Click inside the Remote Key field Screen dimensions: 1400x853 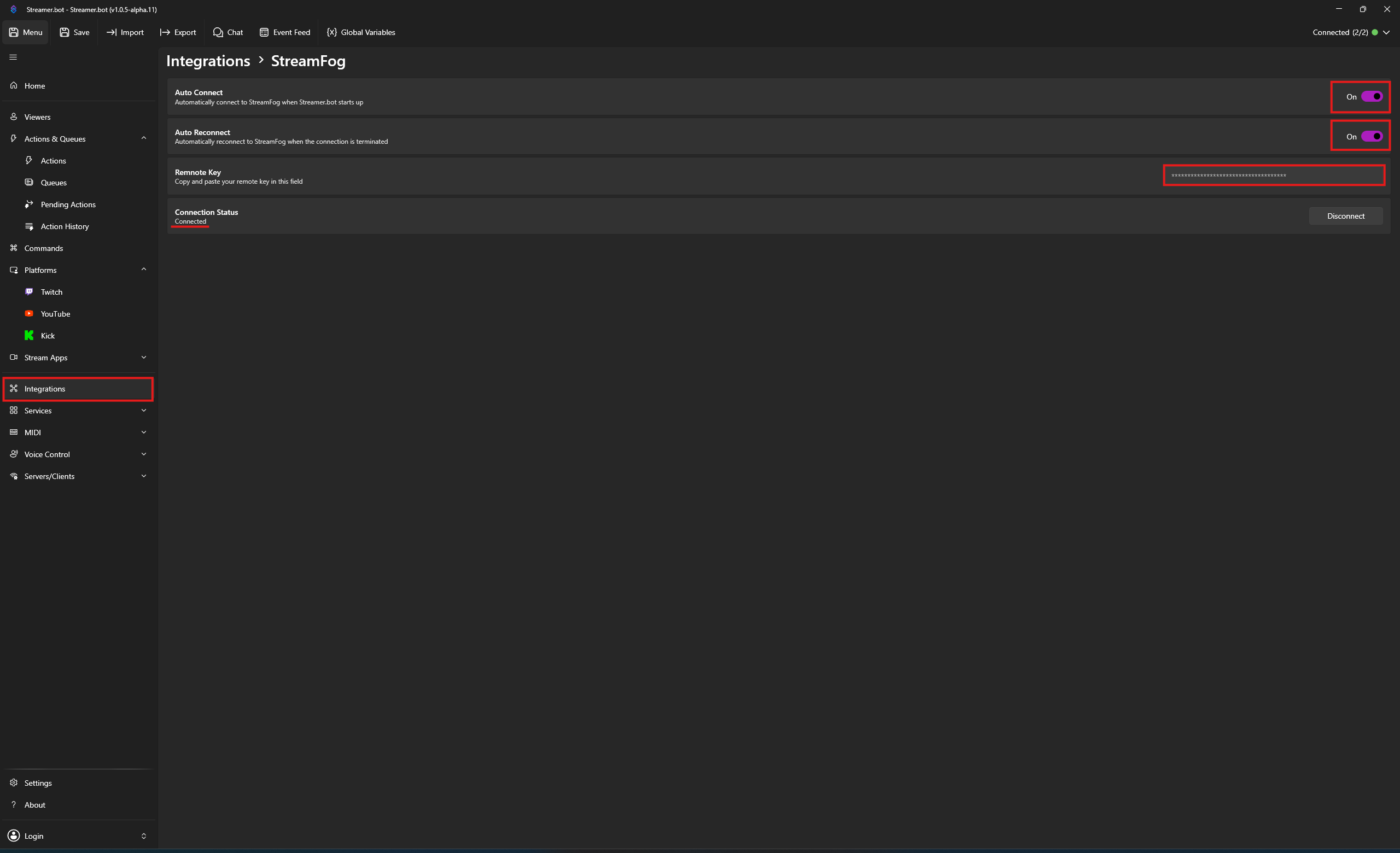point(1274,176)
